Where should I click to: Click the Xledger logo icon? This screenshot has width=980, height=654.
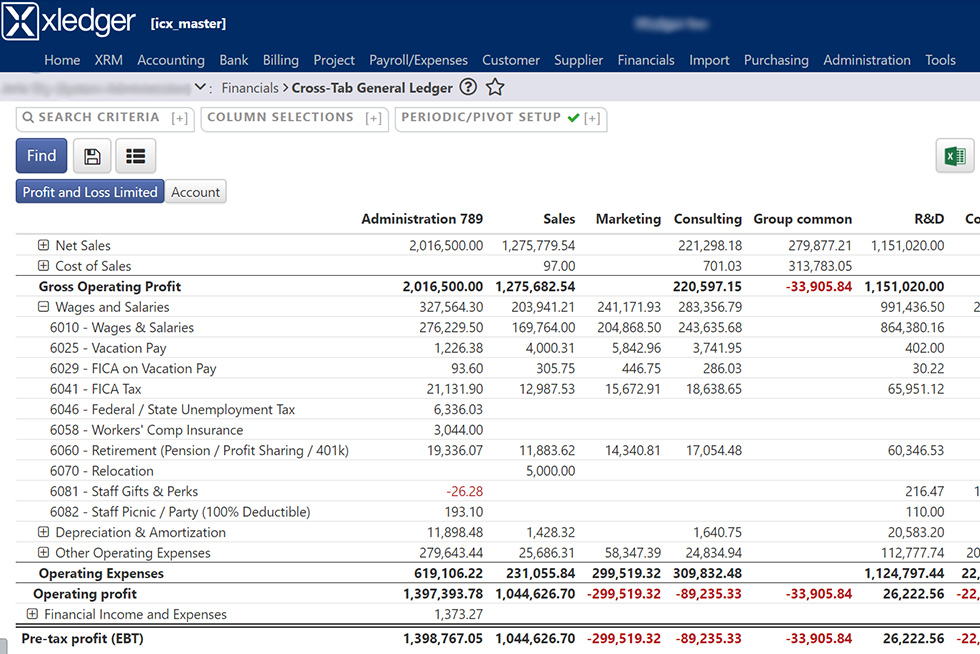pos(20,21)
